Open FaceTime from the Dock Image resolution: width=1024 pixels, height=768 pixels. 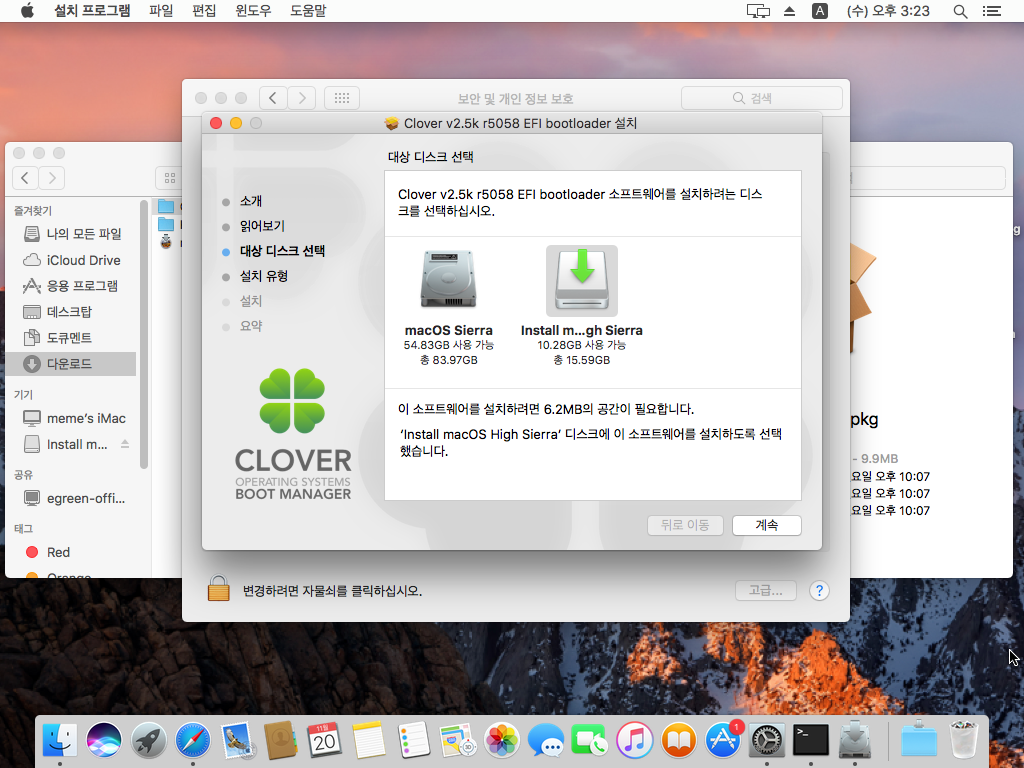coord(590,740)
